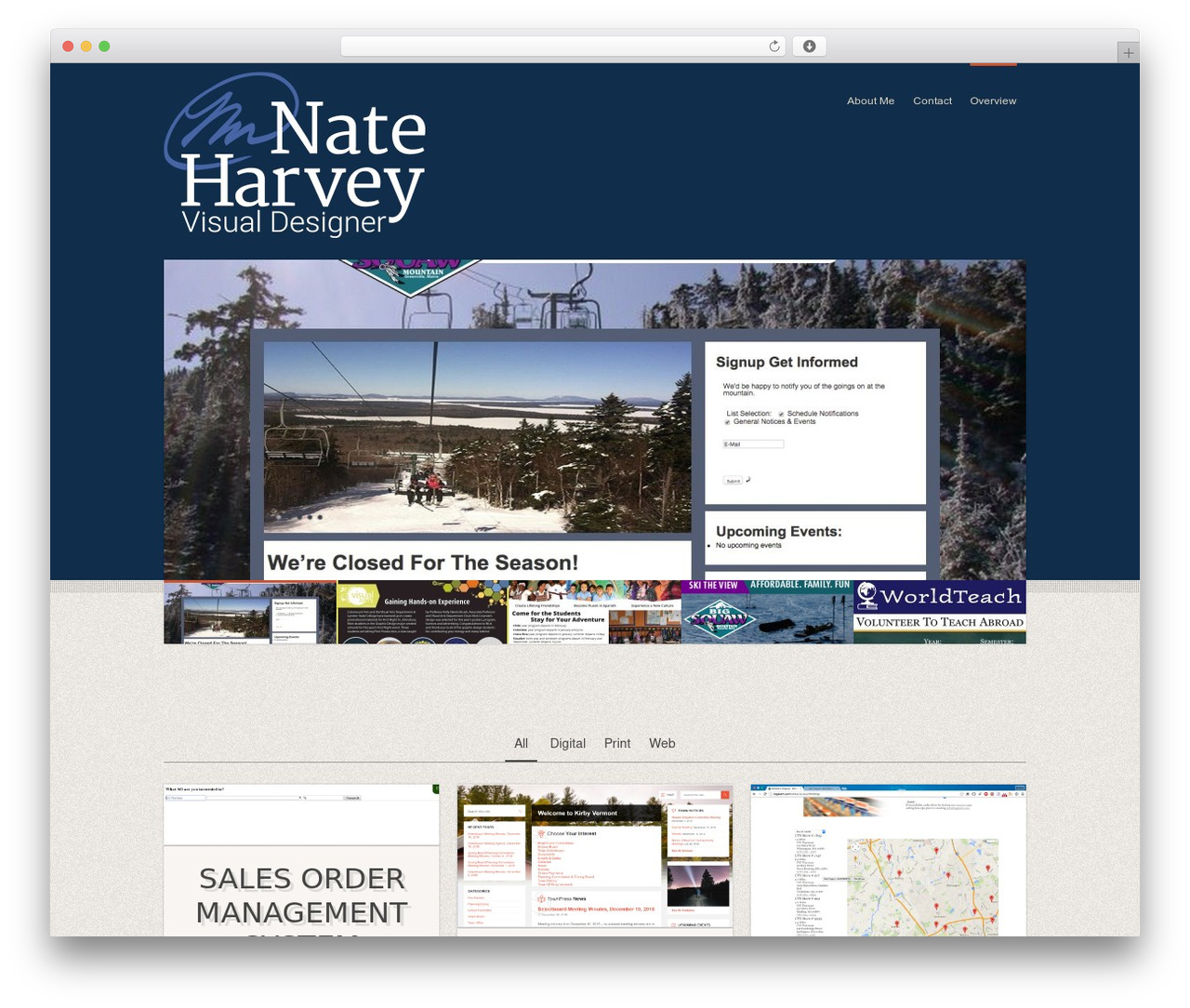Select the Gaining Hands-on Experience thumbnail
Viewport: 1190px width, 1008px height.
pyautogui.click(x=422, y=613)
